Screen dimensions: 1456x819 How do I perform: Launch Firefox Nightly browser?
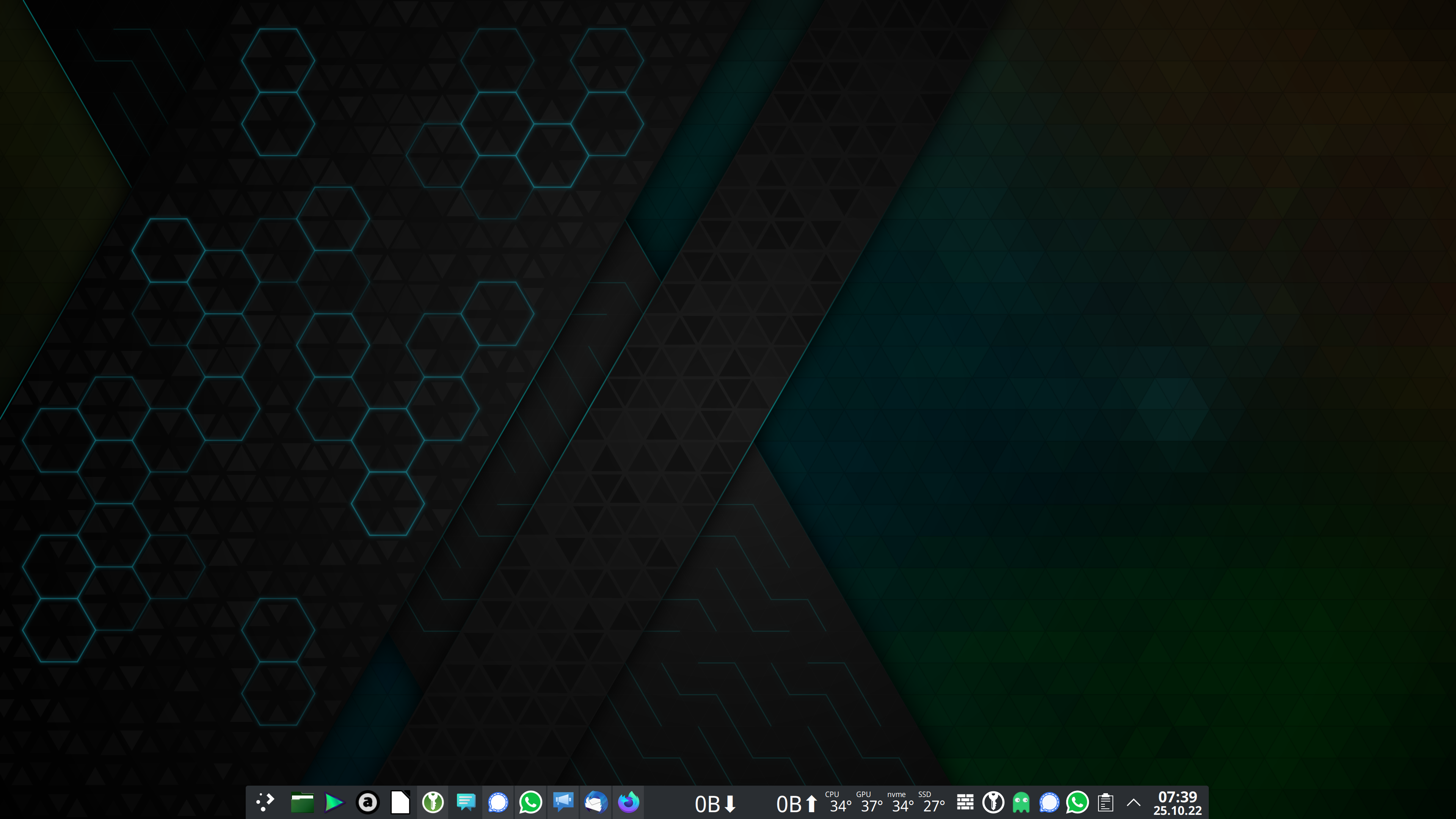[628, 803]
